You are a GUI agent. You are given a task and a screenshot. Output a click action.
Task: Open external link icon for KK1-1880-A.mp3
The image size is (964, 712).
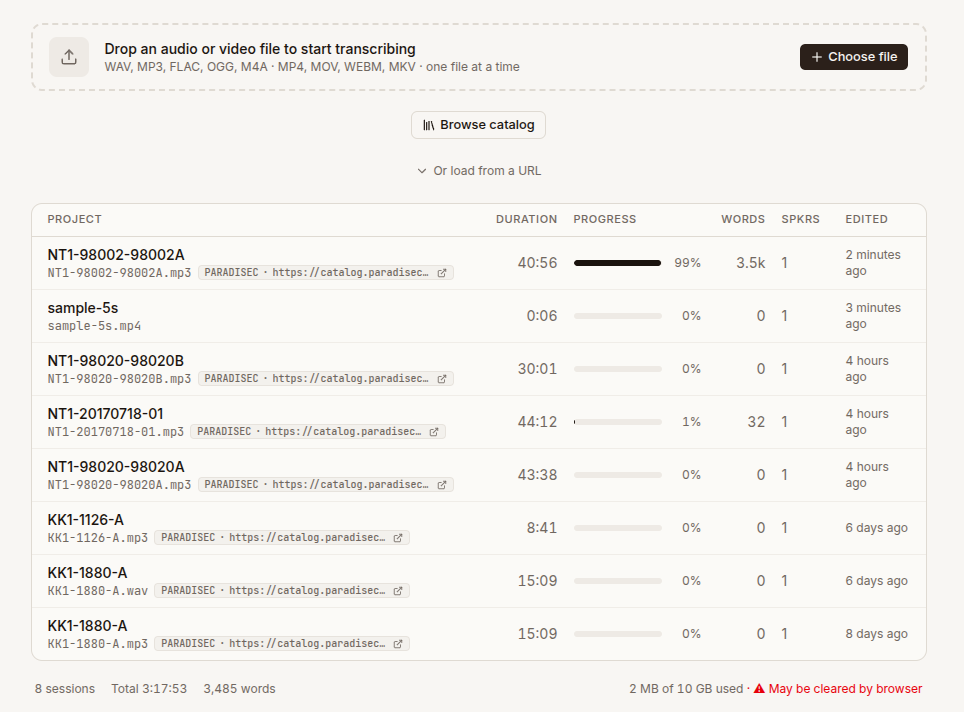pos(398,644)
